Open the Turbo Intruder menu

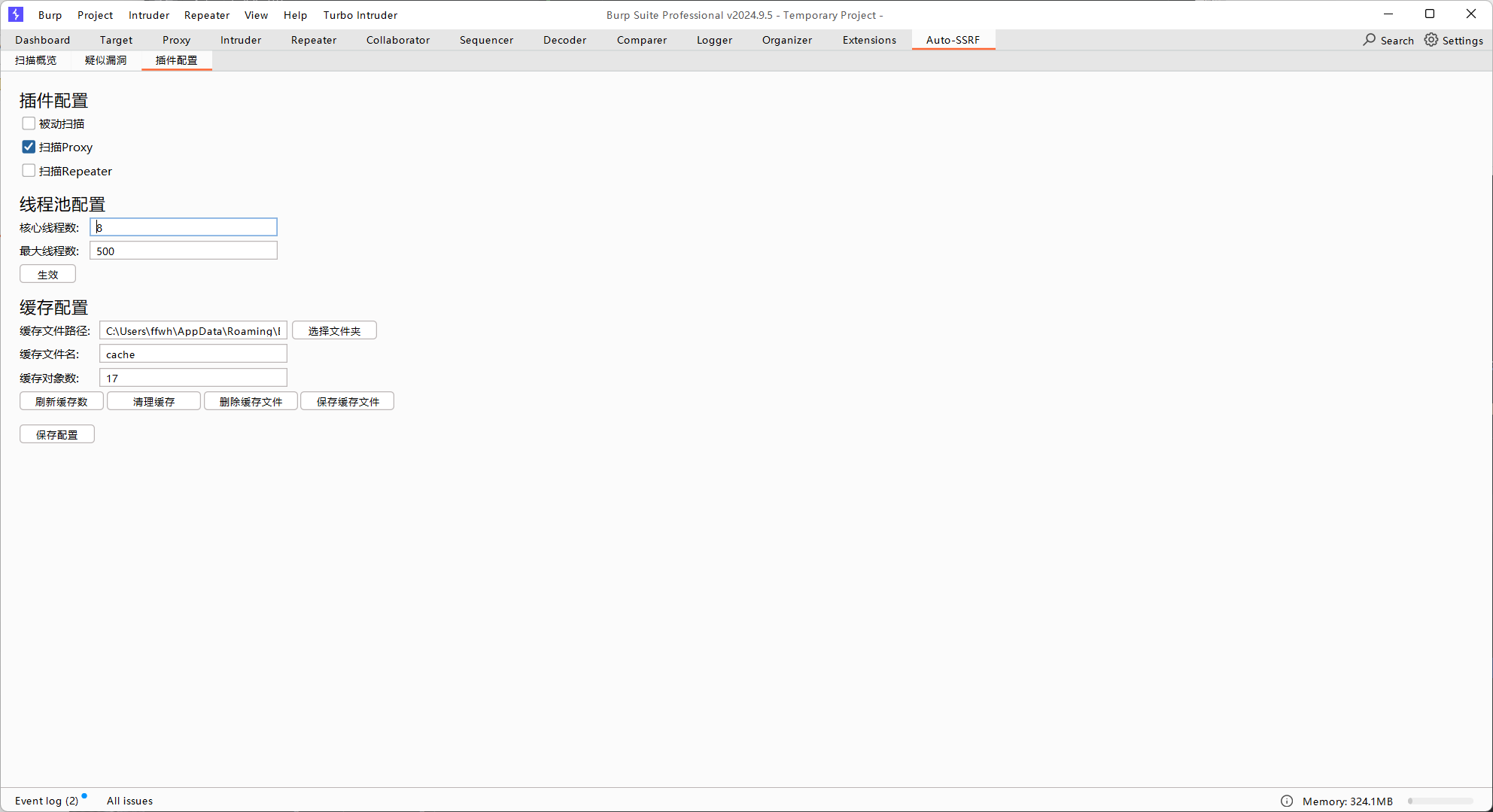(360, 15)
